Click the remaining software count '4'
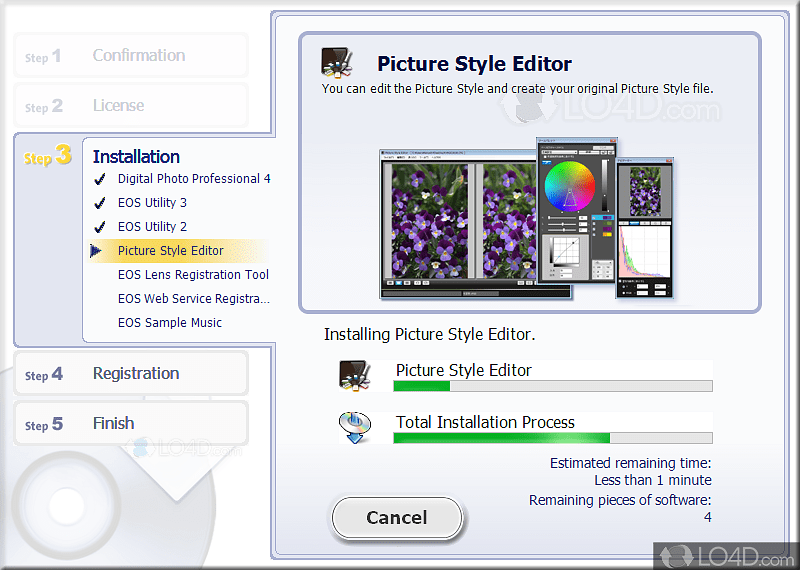The height and width of the screenshot is (570, 800). click(x=707, y=517)
